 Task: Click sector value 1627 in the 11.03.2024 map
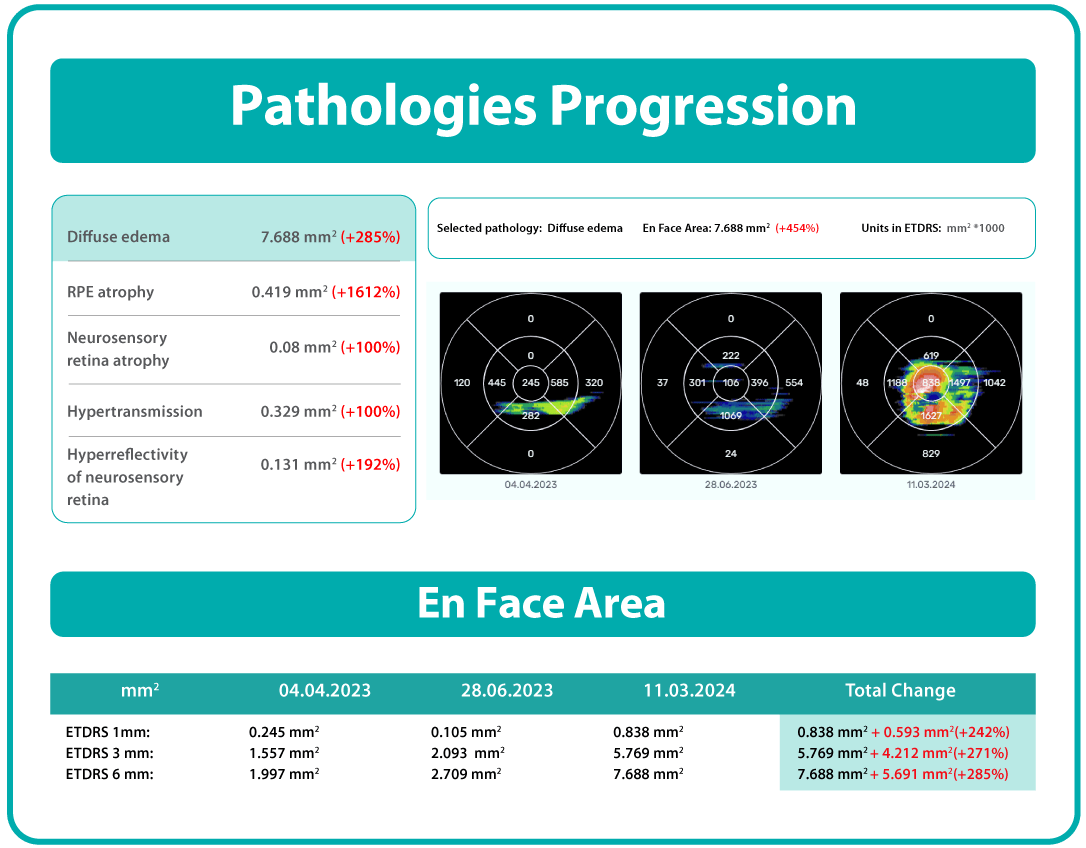tap(931, 416)
